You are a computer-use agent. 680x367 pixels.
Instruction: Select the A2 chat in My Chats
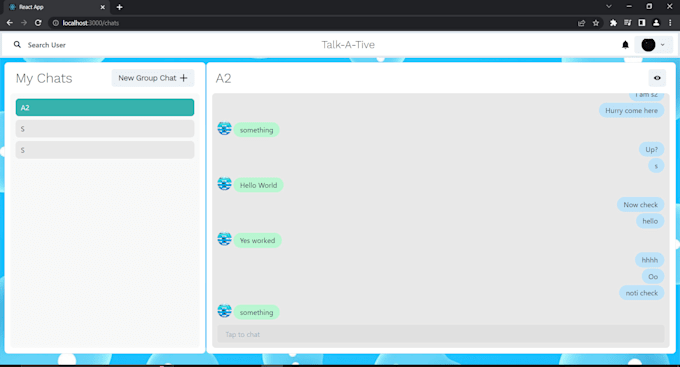[x=105, y=108]
